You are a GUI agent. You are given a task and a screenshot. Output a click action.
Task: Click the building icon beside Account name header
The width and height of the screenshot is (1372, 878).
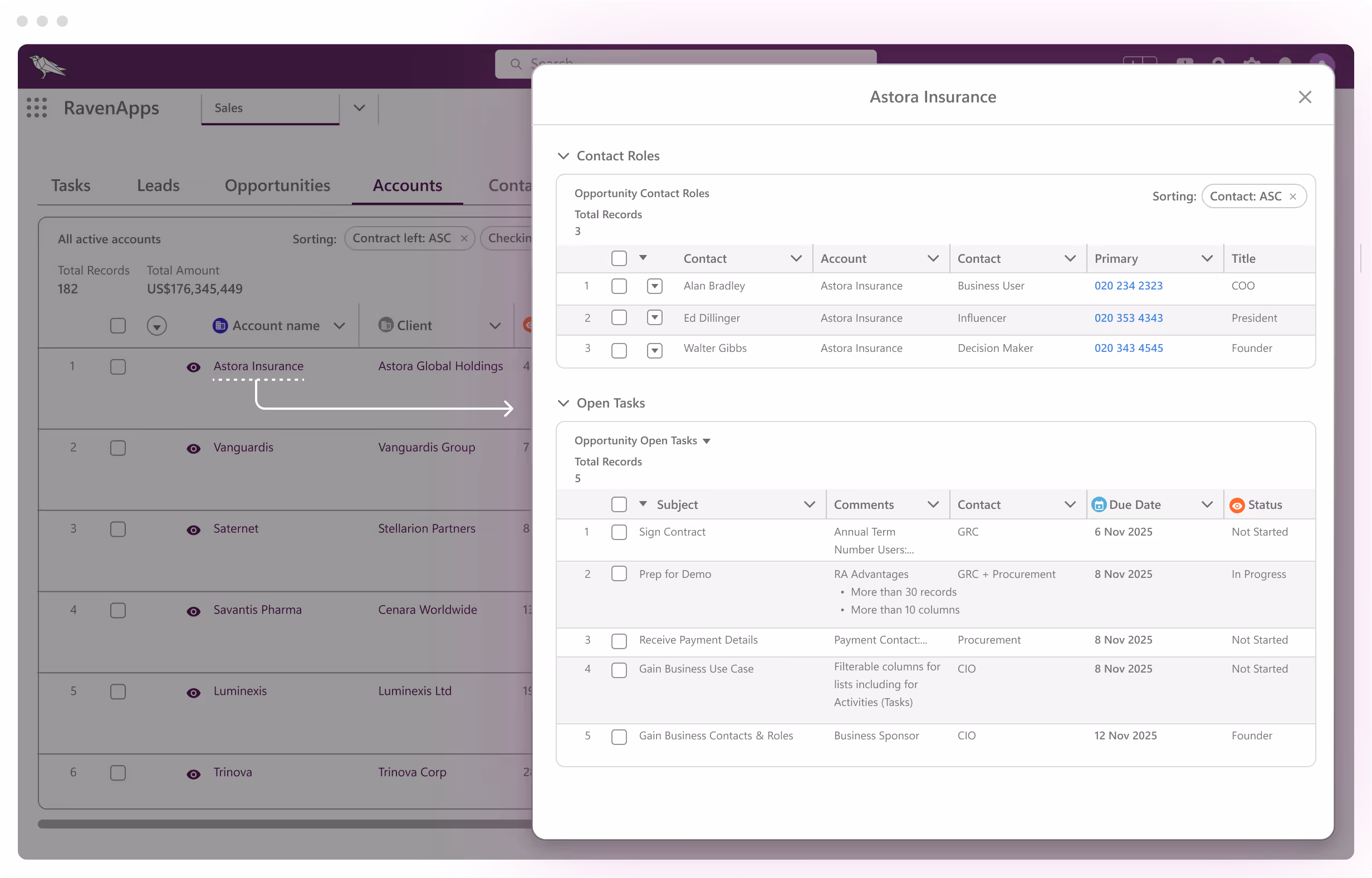click(x=221, y=325)
